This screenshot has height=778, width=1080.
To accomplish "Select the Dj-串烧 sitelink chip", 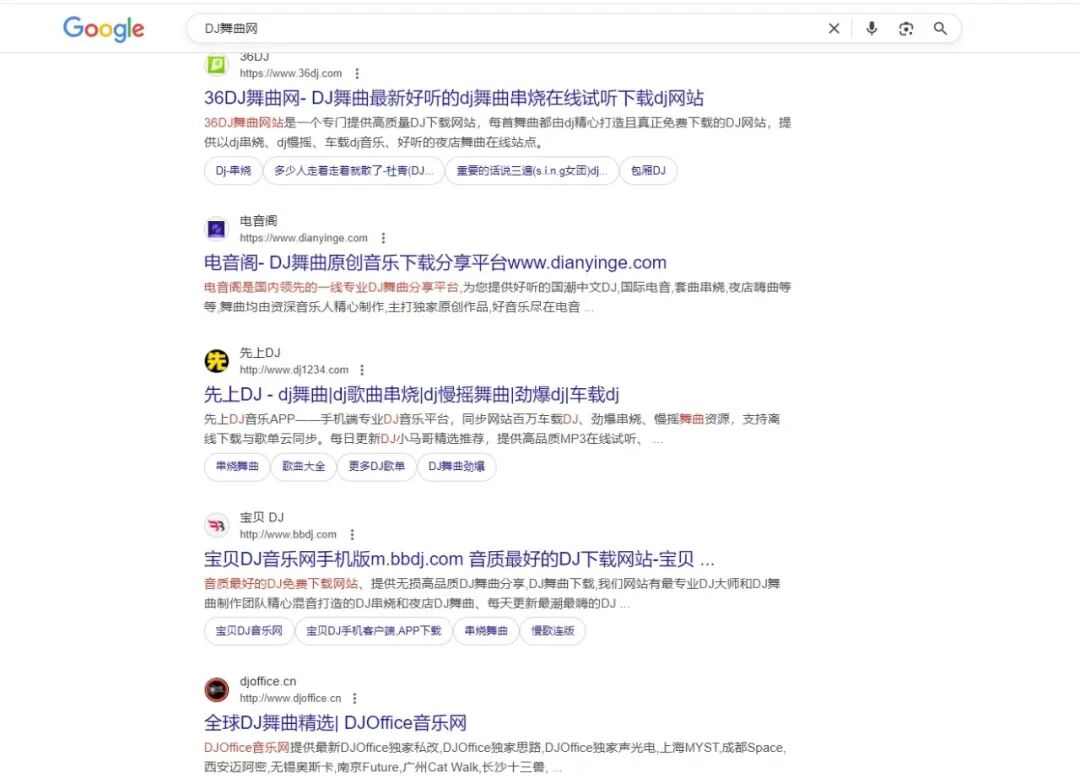I will pos(233,171).
